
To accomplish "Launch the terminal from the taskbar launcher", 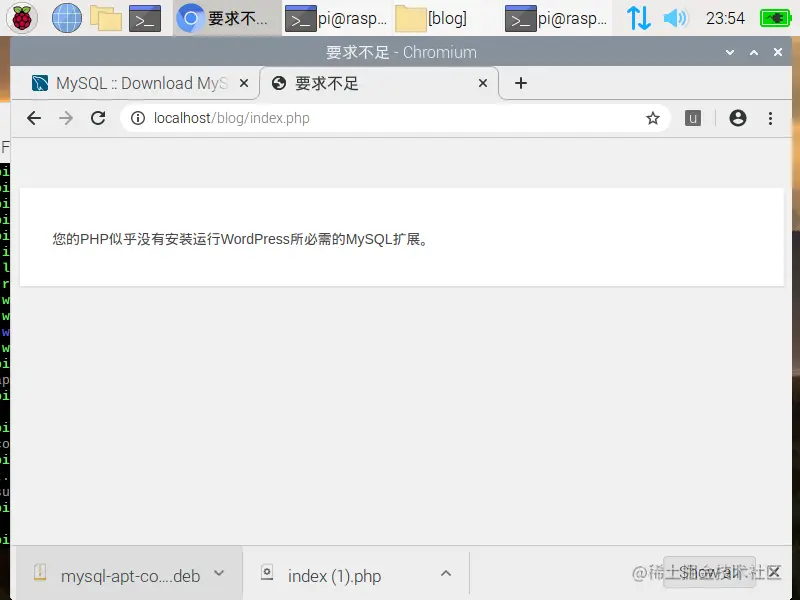I will coord(145,18).
